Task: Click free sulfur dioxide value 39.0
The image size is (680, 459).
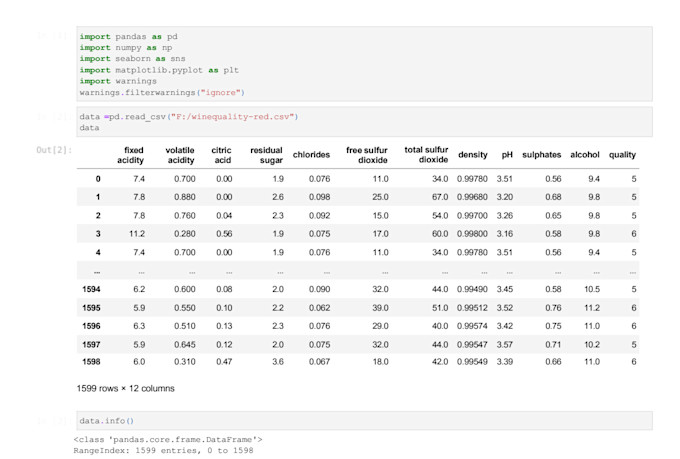Action: point(380,308)
